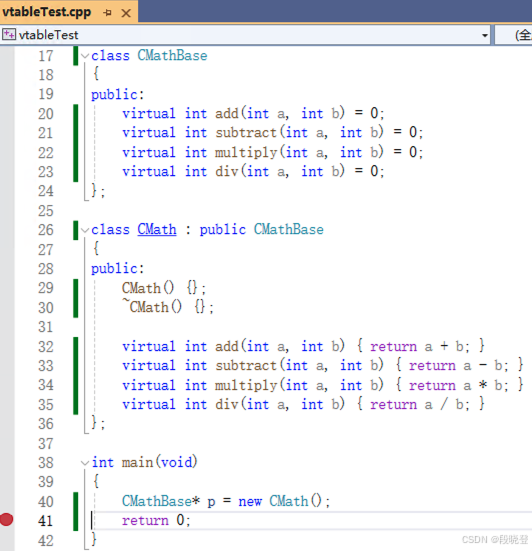
Task: Click the 'public:' keyword on line 19
Action: click(x=118, y=95)
